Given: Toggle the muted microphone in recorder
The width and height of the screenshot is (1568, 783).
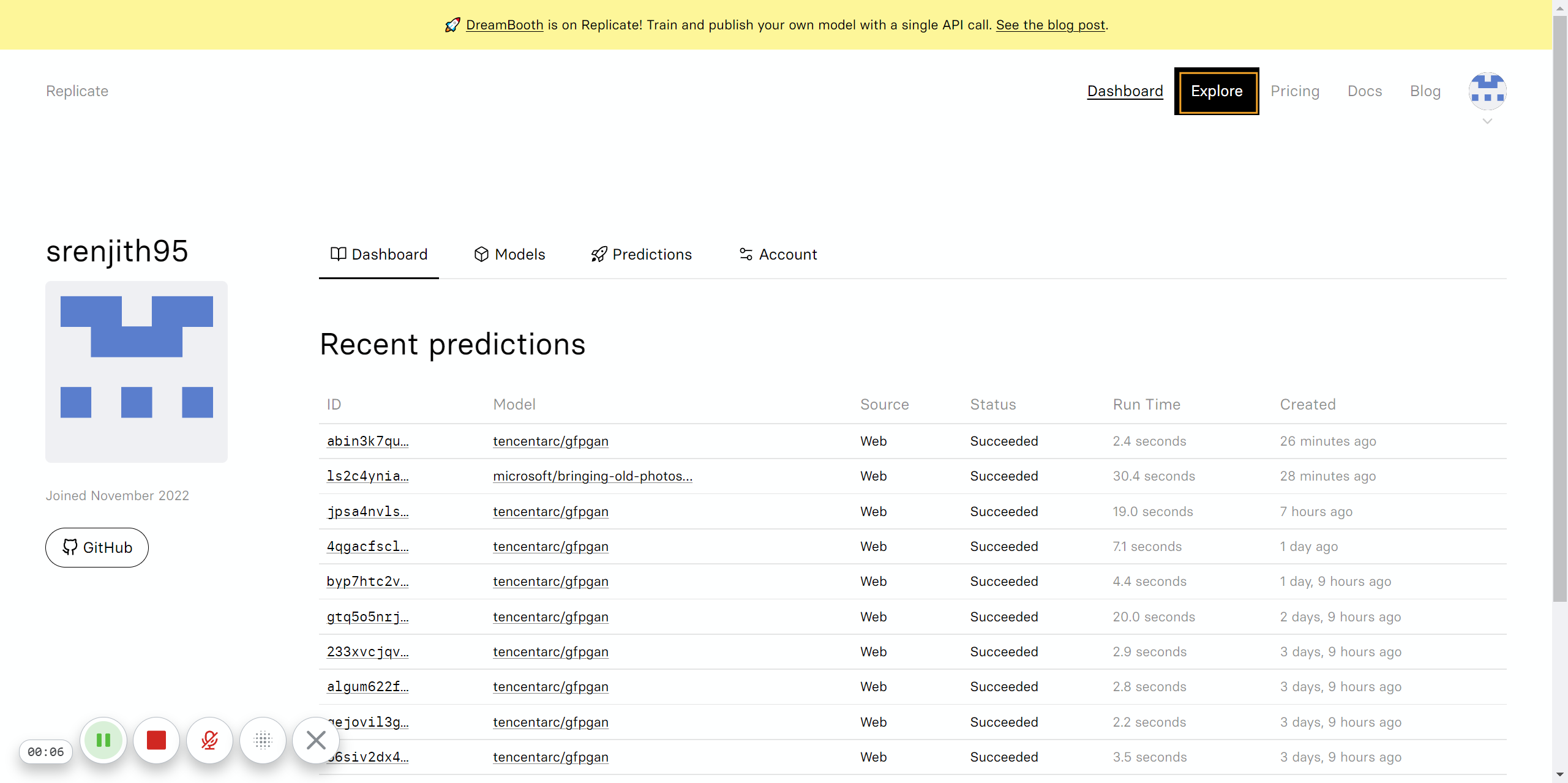Looking at the screenshot, I should point(210,740).
